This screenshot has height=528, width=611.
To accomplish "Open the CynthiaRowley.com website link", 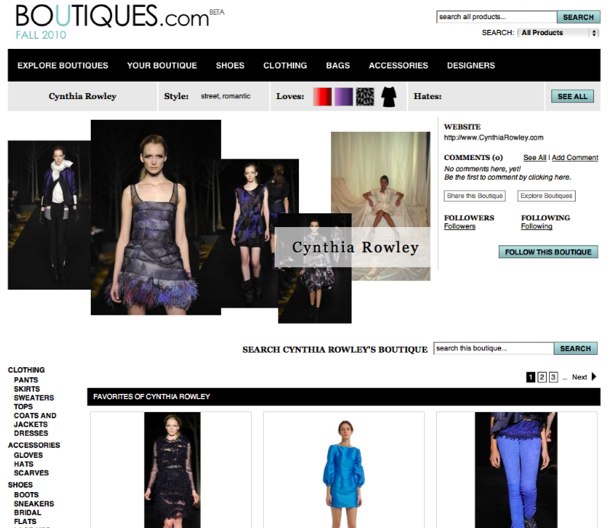I will pos(494,138).
